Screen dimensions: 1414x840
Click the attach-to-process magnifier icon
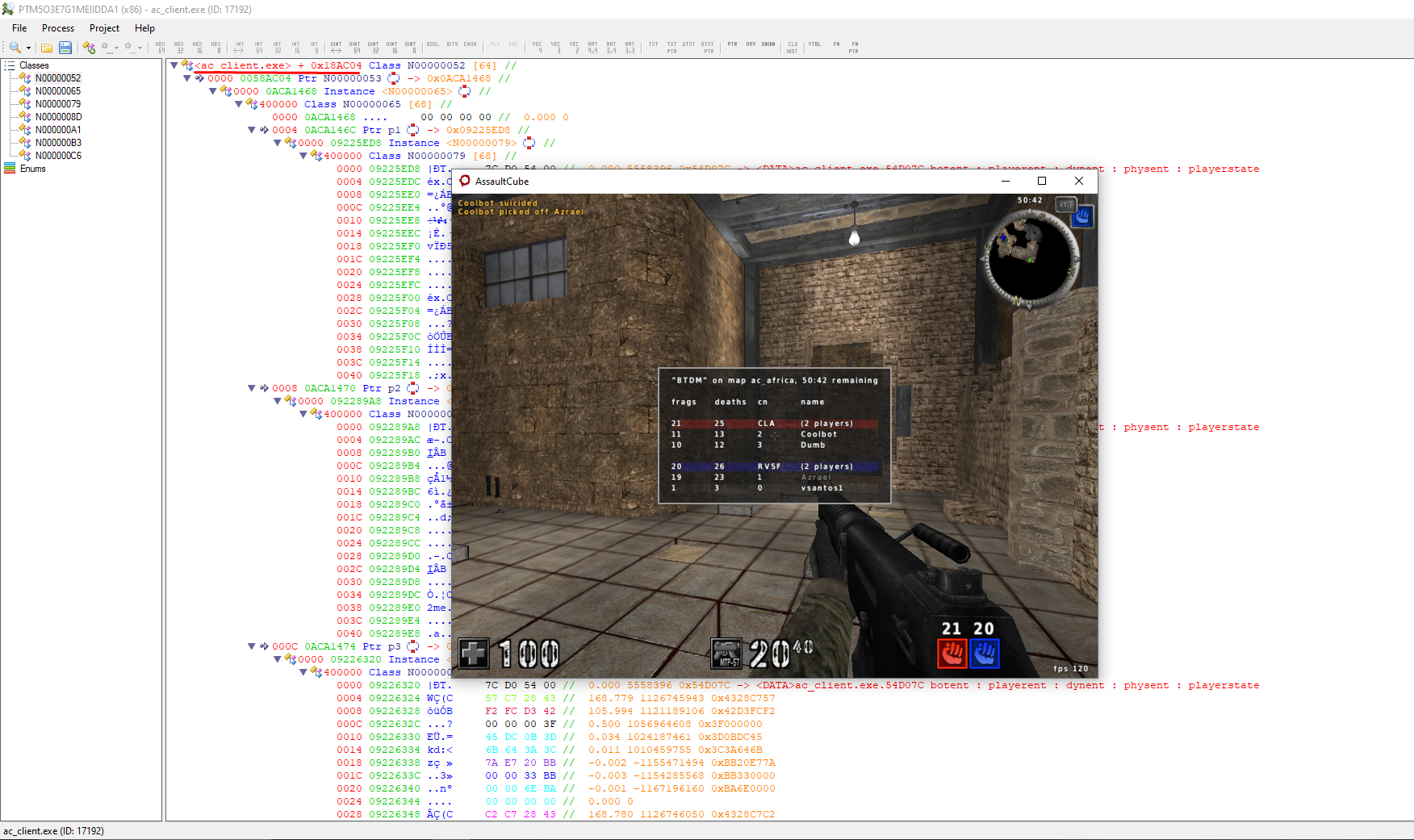click(x=15, y=48)
